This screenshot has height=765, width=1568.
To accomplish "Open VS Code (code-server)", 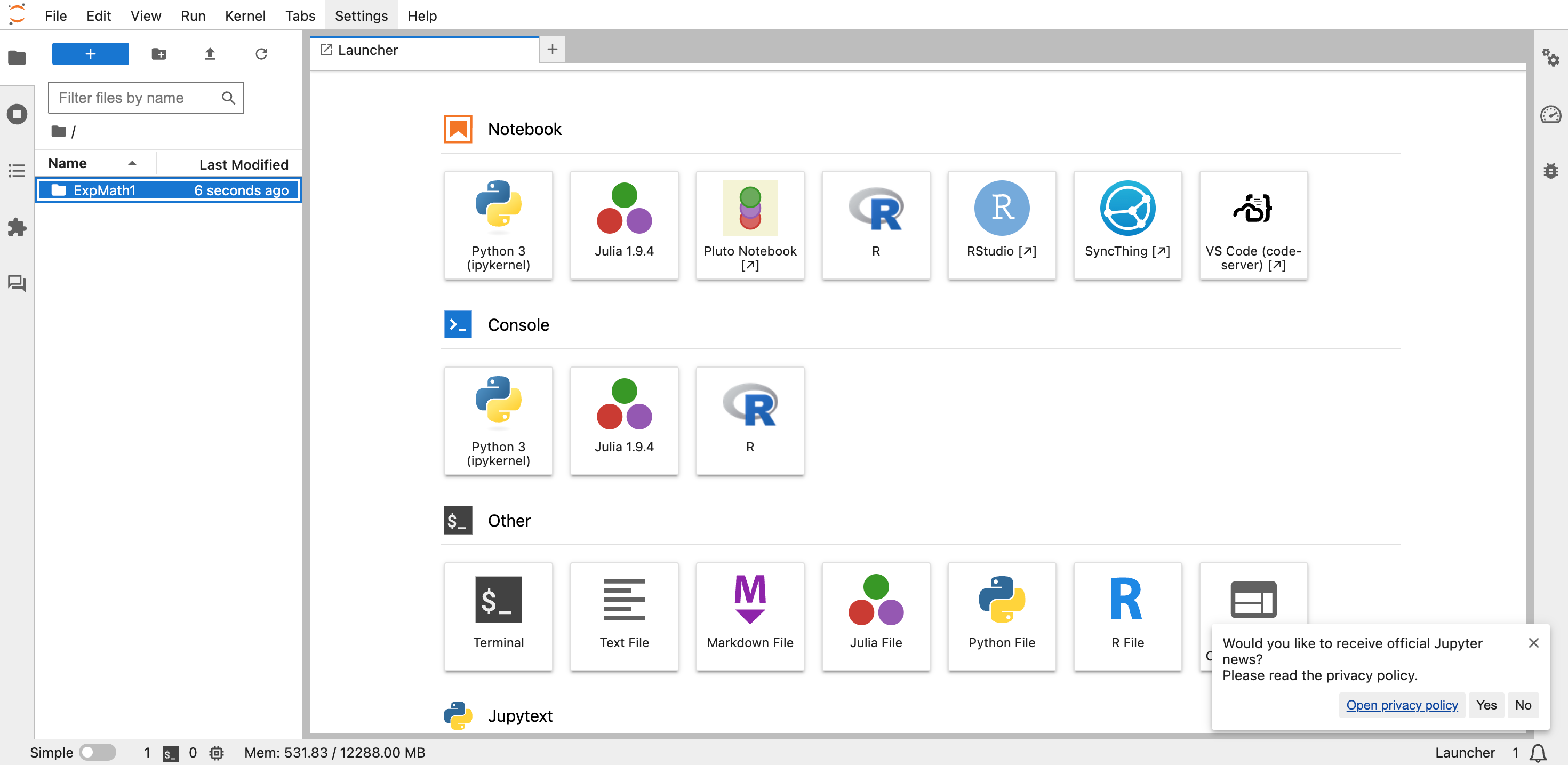I will coord(1253,225).
